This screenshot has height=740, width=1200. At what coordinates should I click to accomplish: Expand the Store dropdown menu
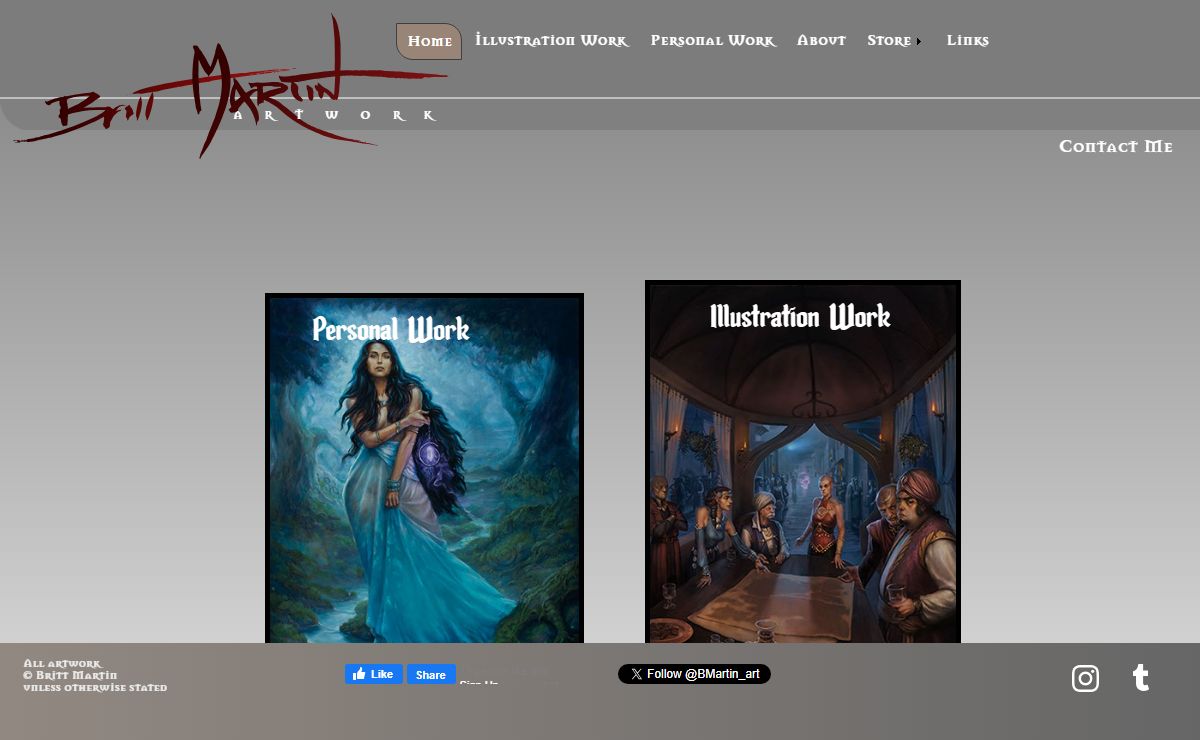(x=894, y=41)
